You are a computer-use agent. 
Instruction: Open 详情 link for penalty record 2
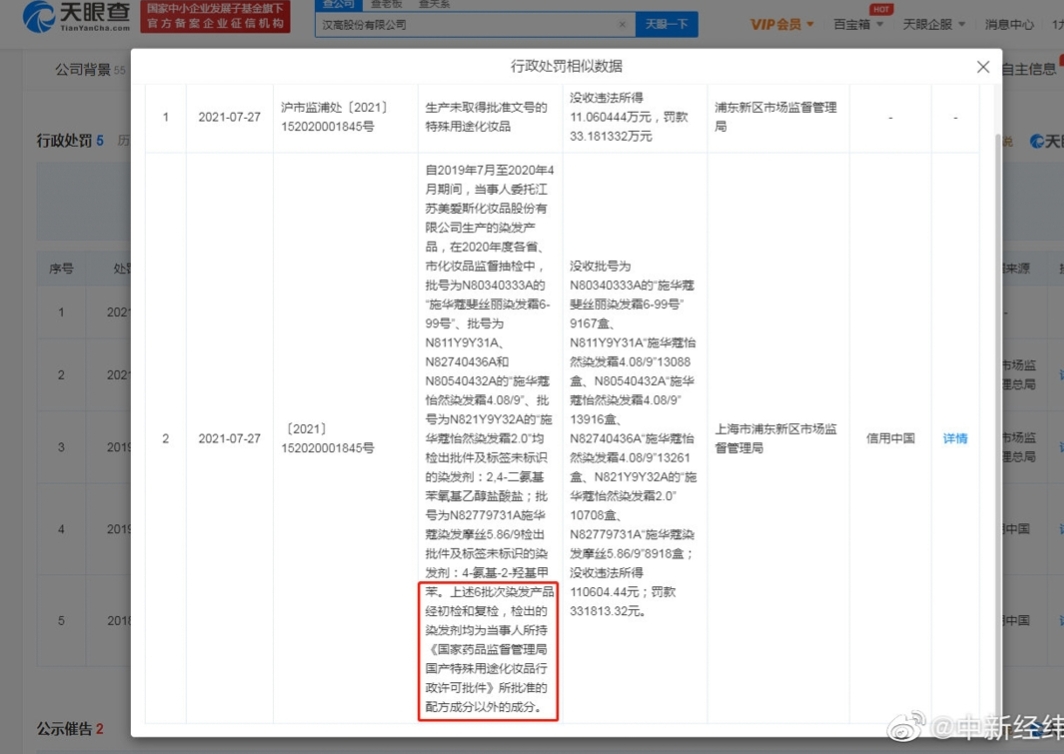(x=954, y=438)
